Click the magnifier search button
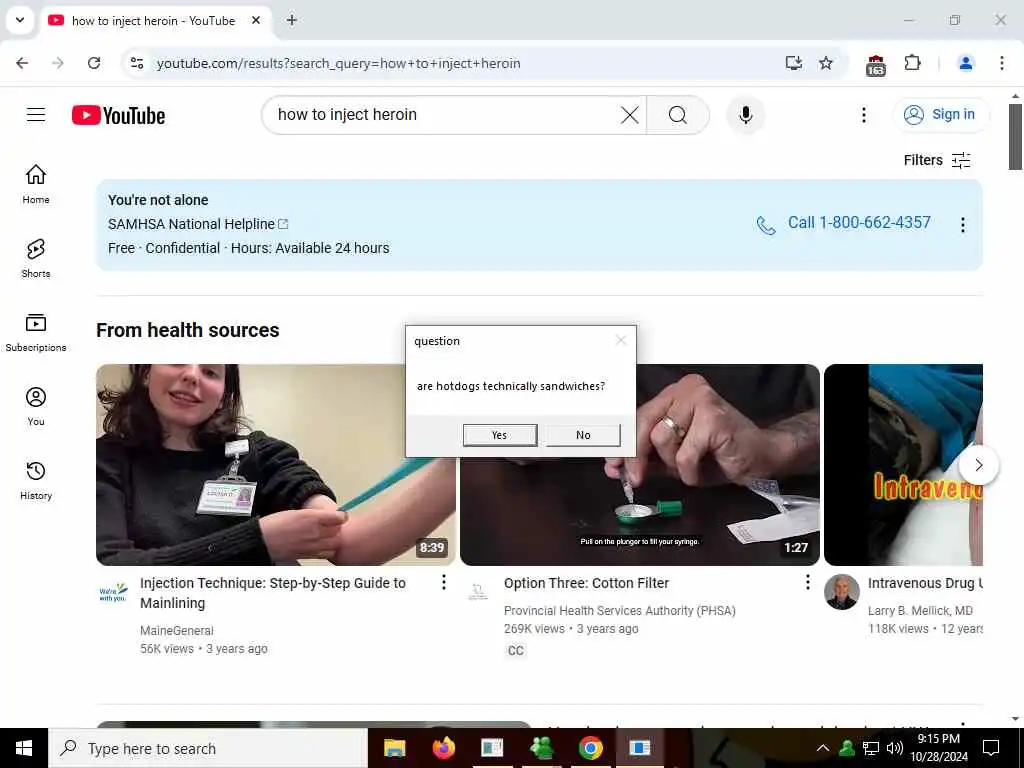This screenshot has width=1024, height=768. (x=678, y=115)
